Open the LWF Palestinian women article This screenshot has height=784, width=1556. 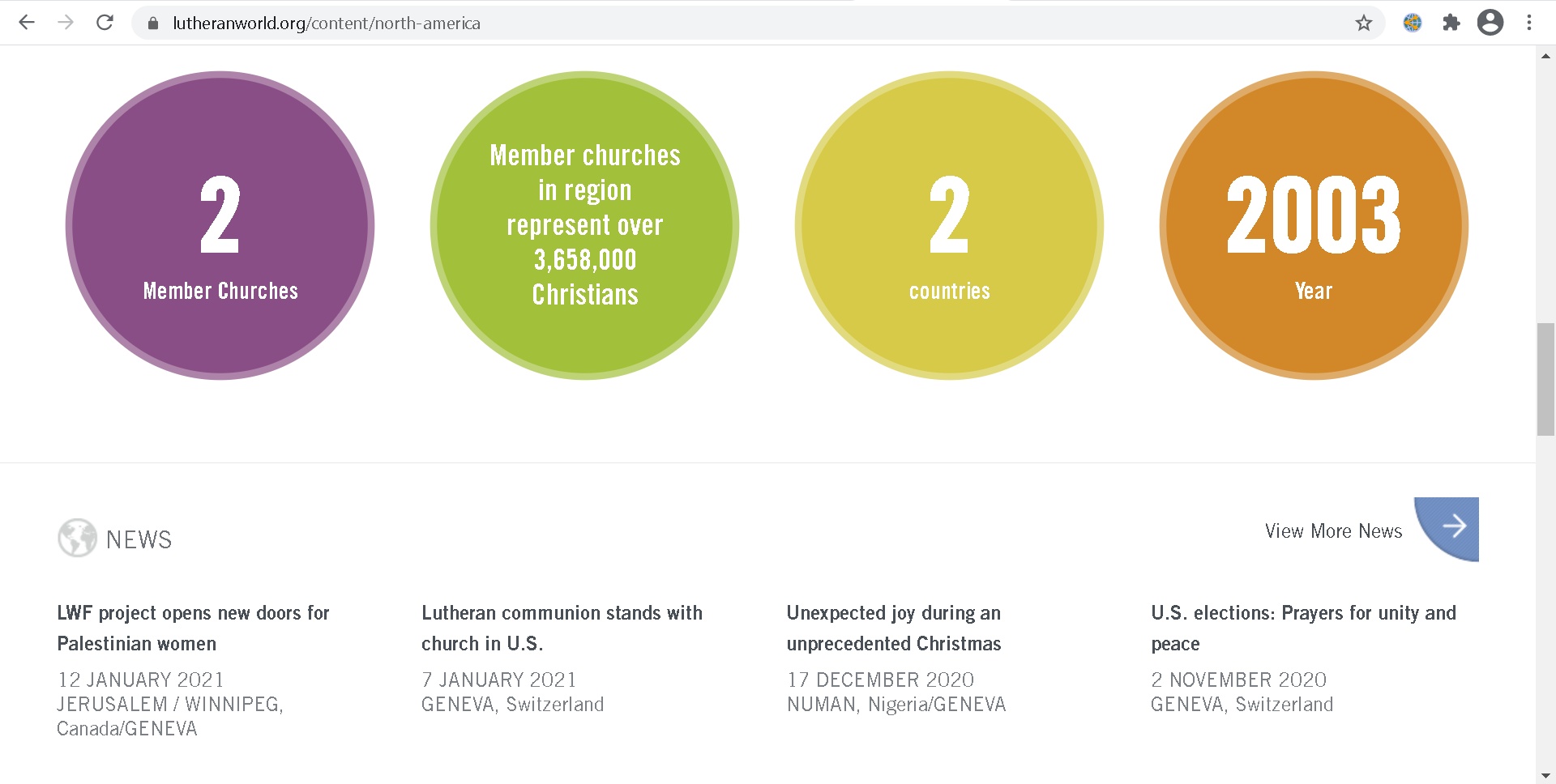tap(193, 628)
